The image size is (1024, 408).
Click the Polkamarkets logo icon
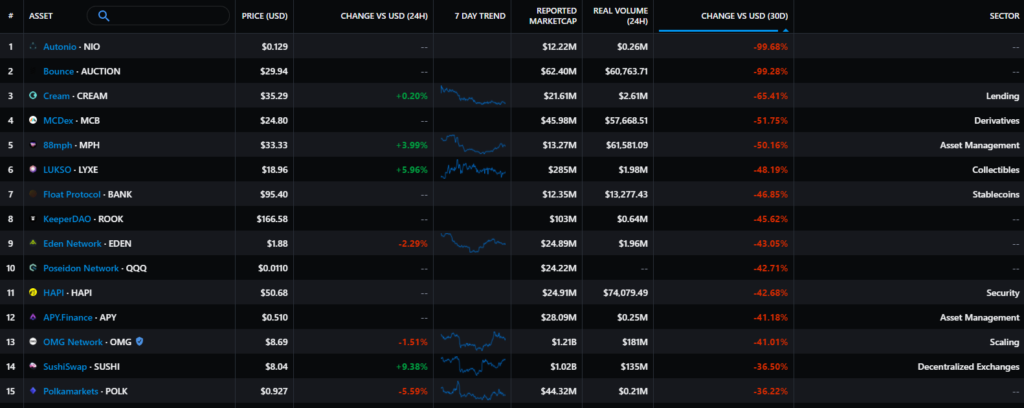click(x=33, y=391)
